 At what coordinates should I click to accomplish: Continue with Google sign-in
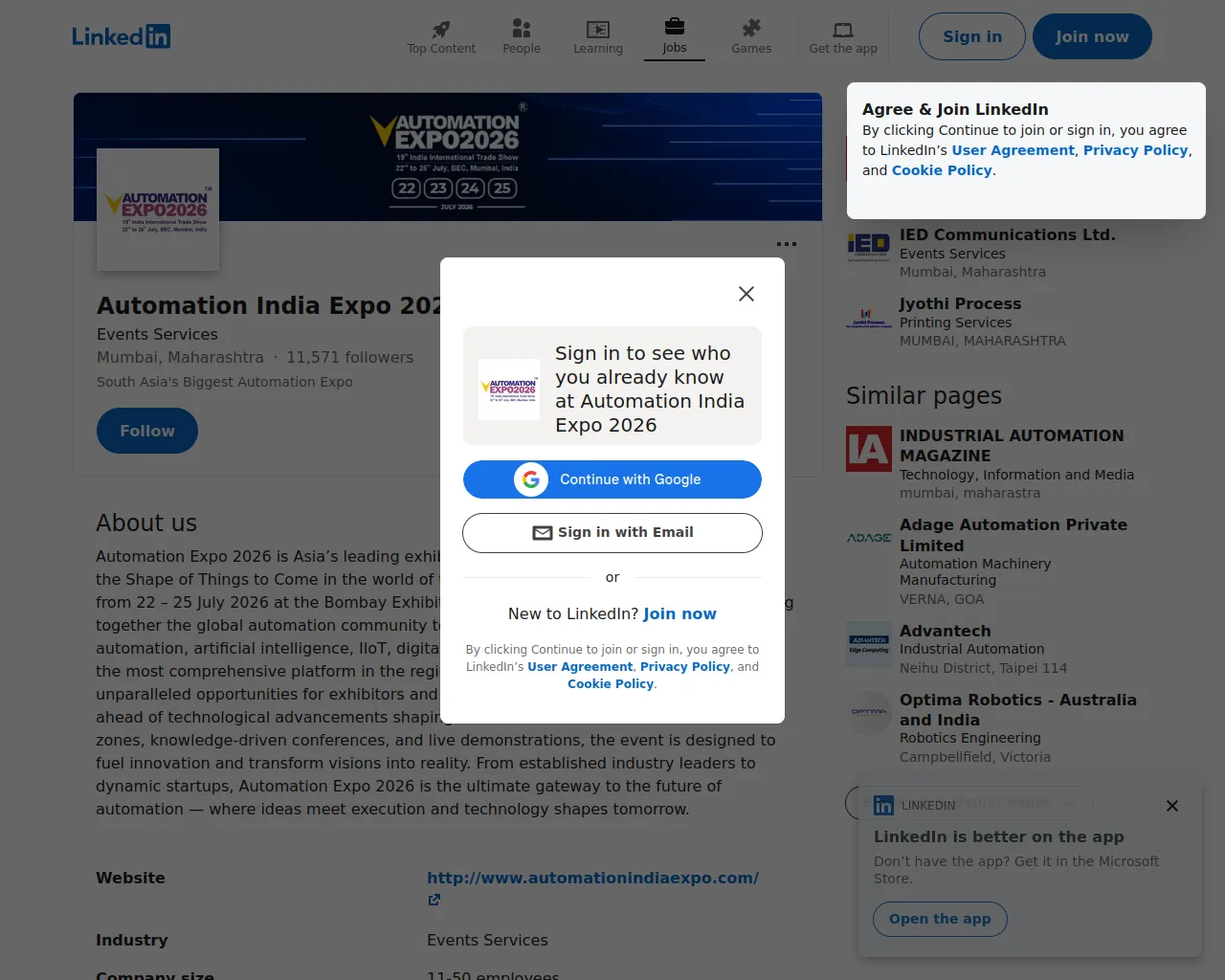(x=612, y=479)
